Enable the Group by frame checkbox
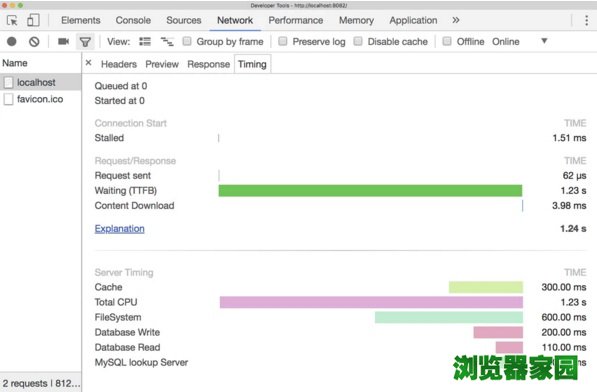597x392 pixels. [187, 41]
